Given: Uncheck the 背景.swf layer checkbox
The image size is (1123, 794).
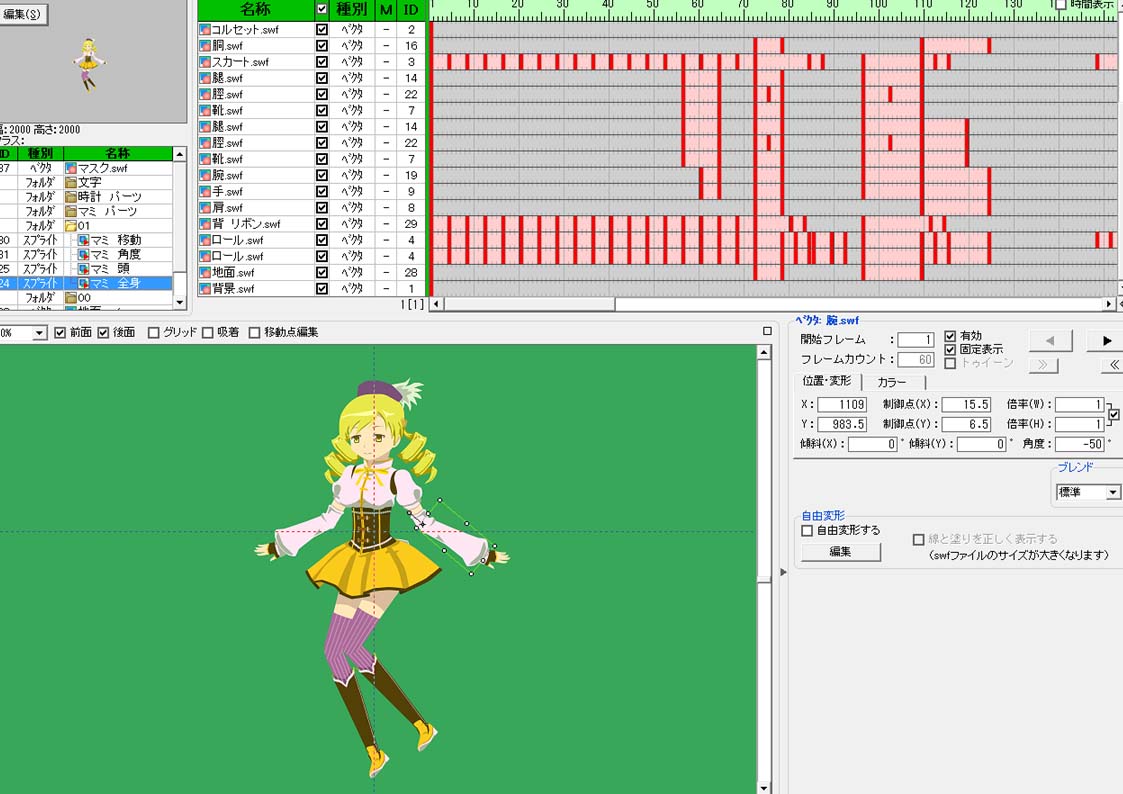Looking at the screenshot, I should click(x=322, y=289).
